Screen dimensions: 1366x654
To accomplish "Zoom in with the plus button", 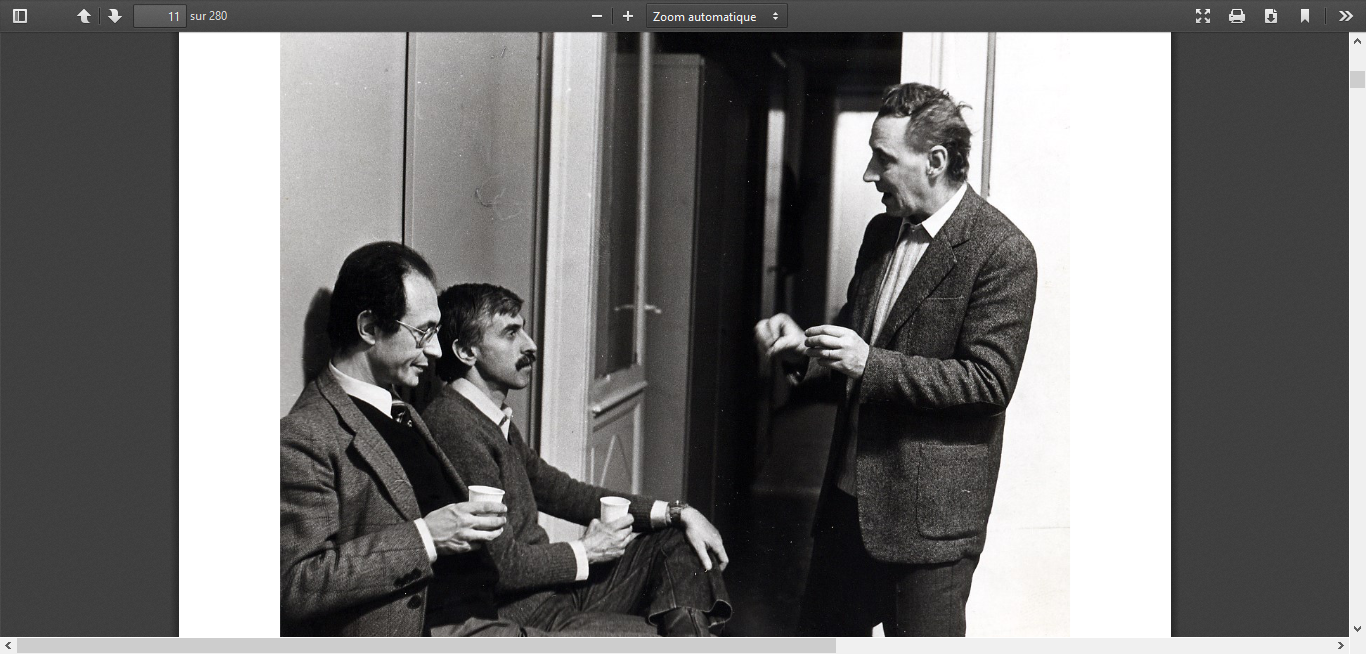I will (628, 16).
